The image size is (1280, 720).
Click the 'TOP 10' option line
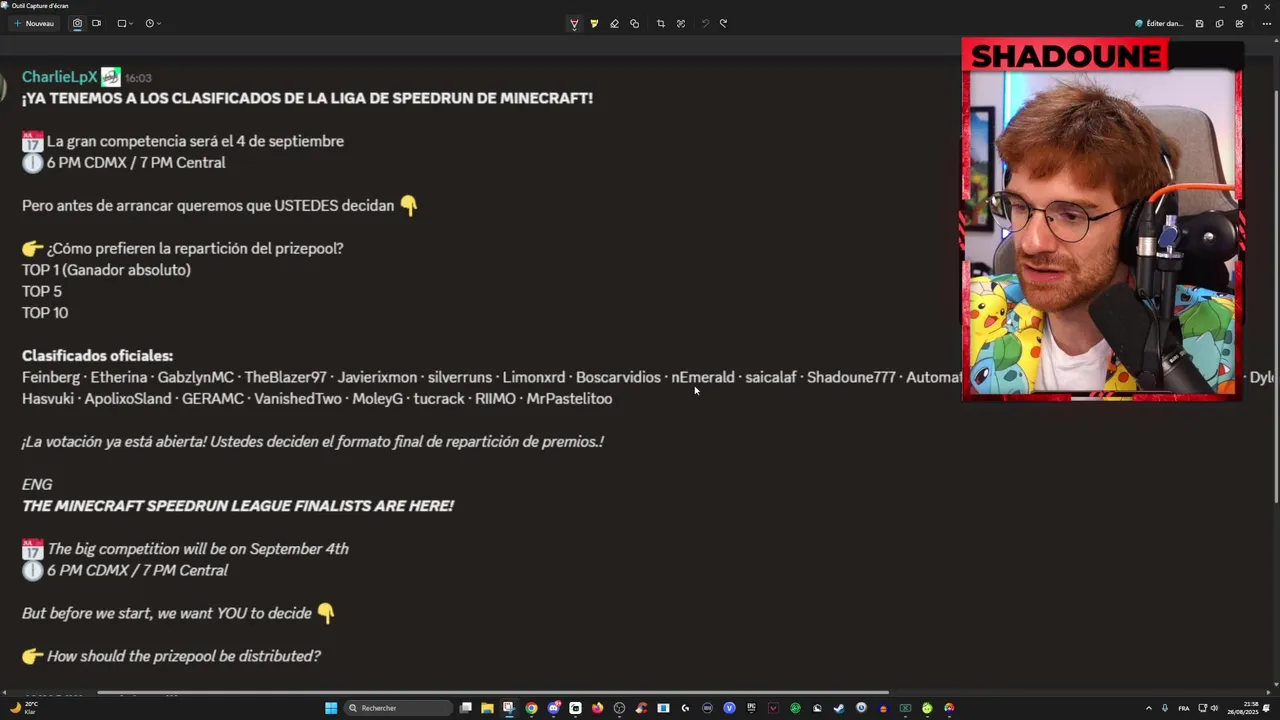(45, 313)
